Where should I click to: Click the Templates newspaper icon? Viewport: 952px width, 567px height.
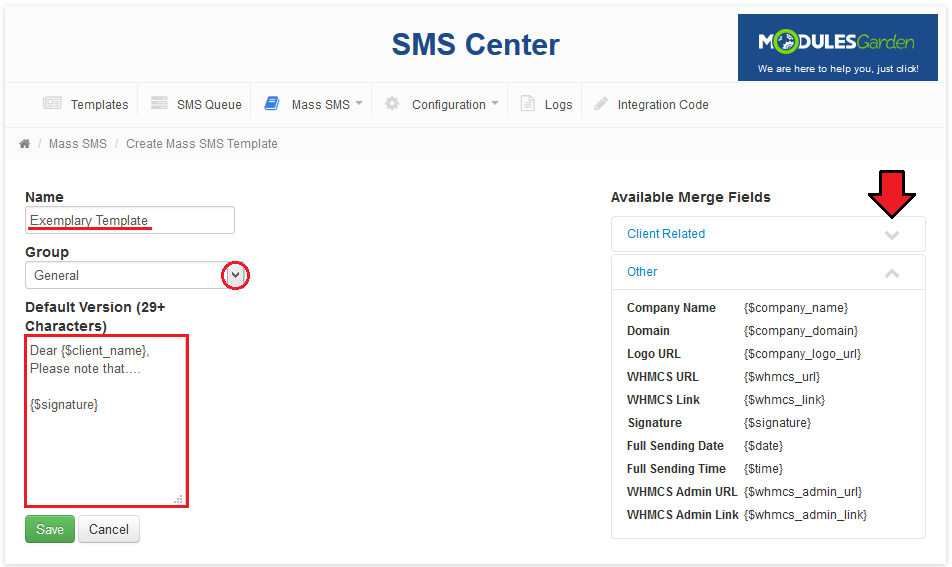pyautogui.click(x=52, y=103)
